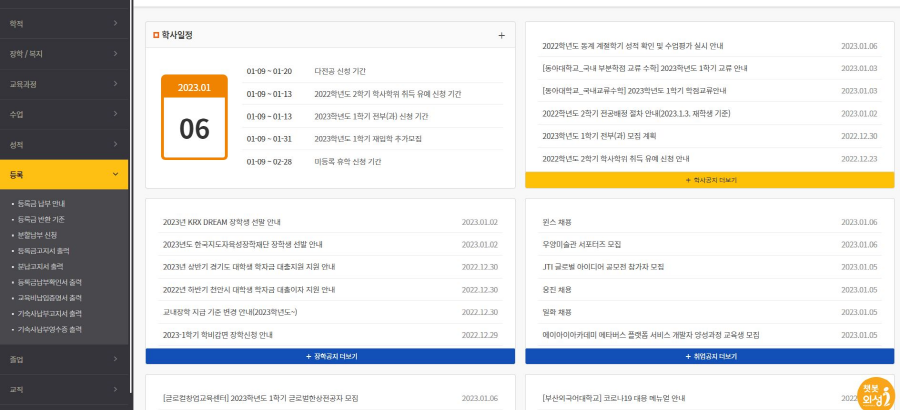Open 우양미술관 서포터즈 모집 notice
This screenshot has height=410, width=900.
tap(581, 244)
